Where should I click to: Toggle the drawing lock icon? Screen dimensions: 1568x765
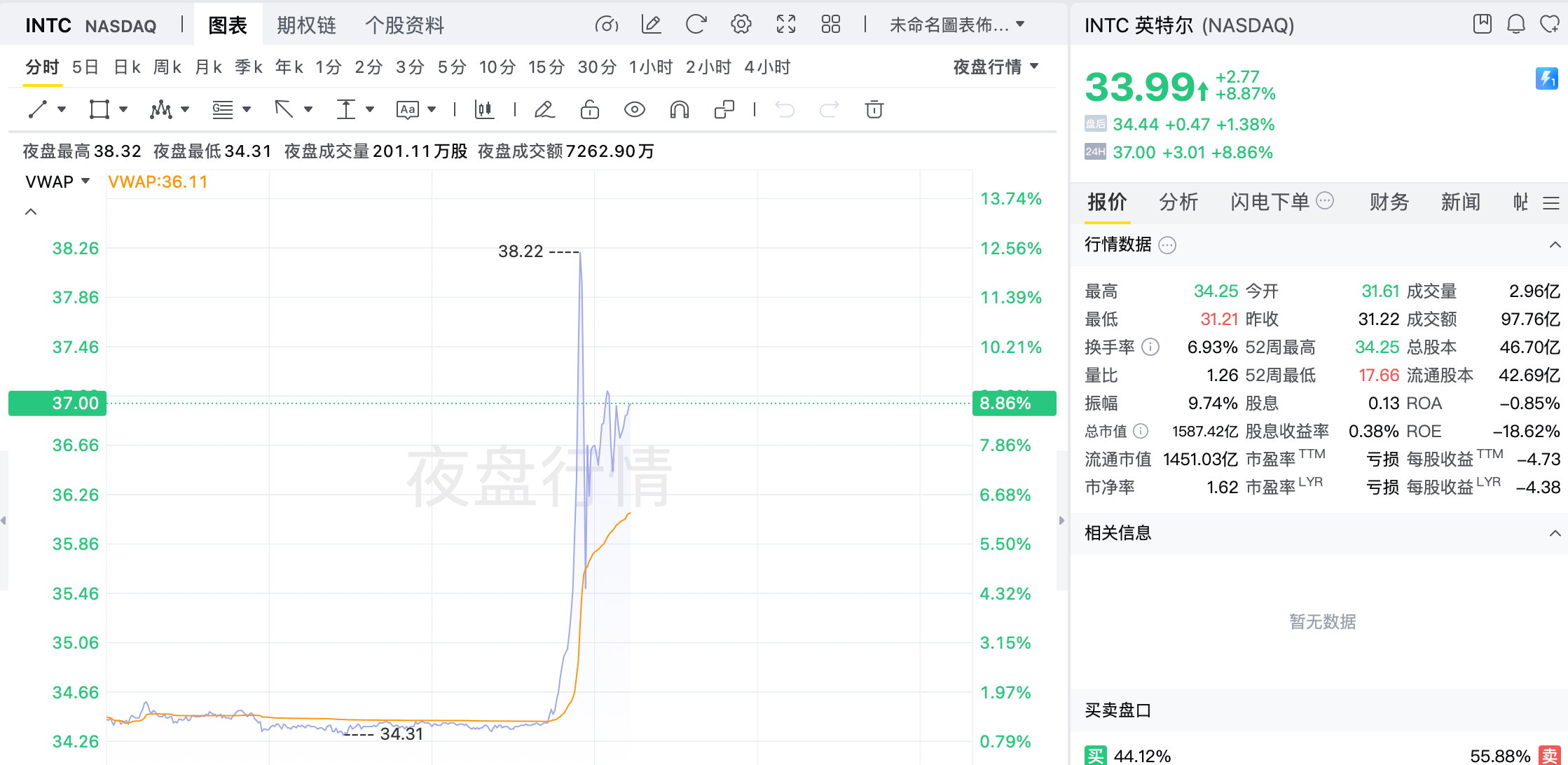coord(589,109)
